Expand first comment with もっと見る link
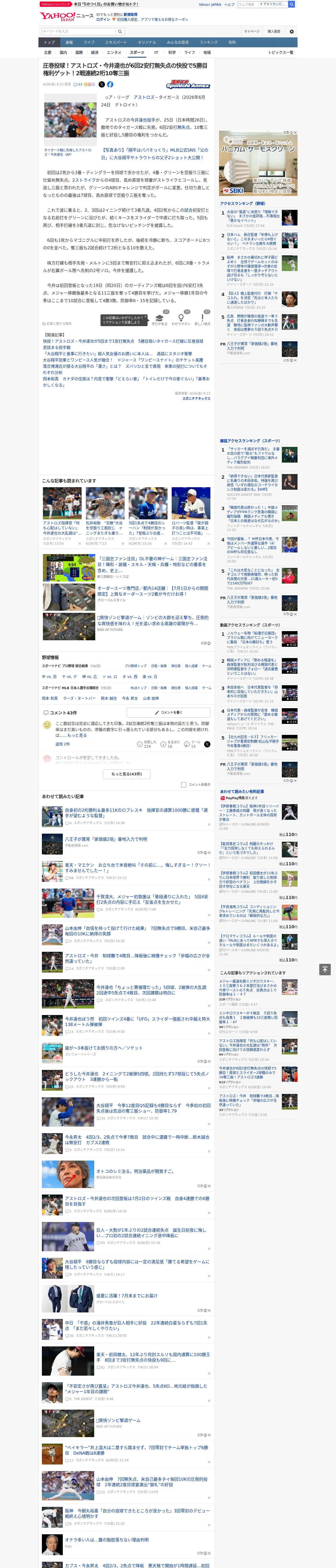 tap(78, 735)
